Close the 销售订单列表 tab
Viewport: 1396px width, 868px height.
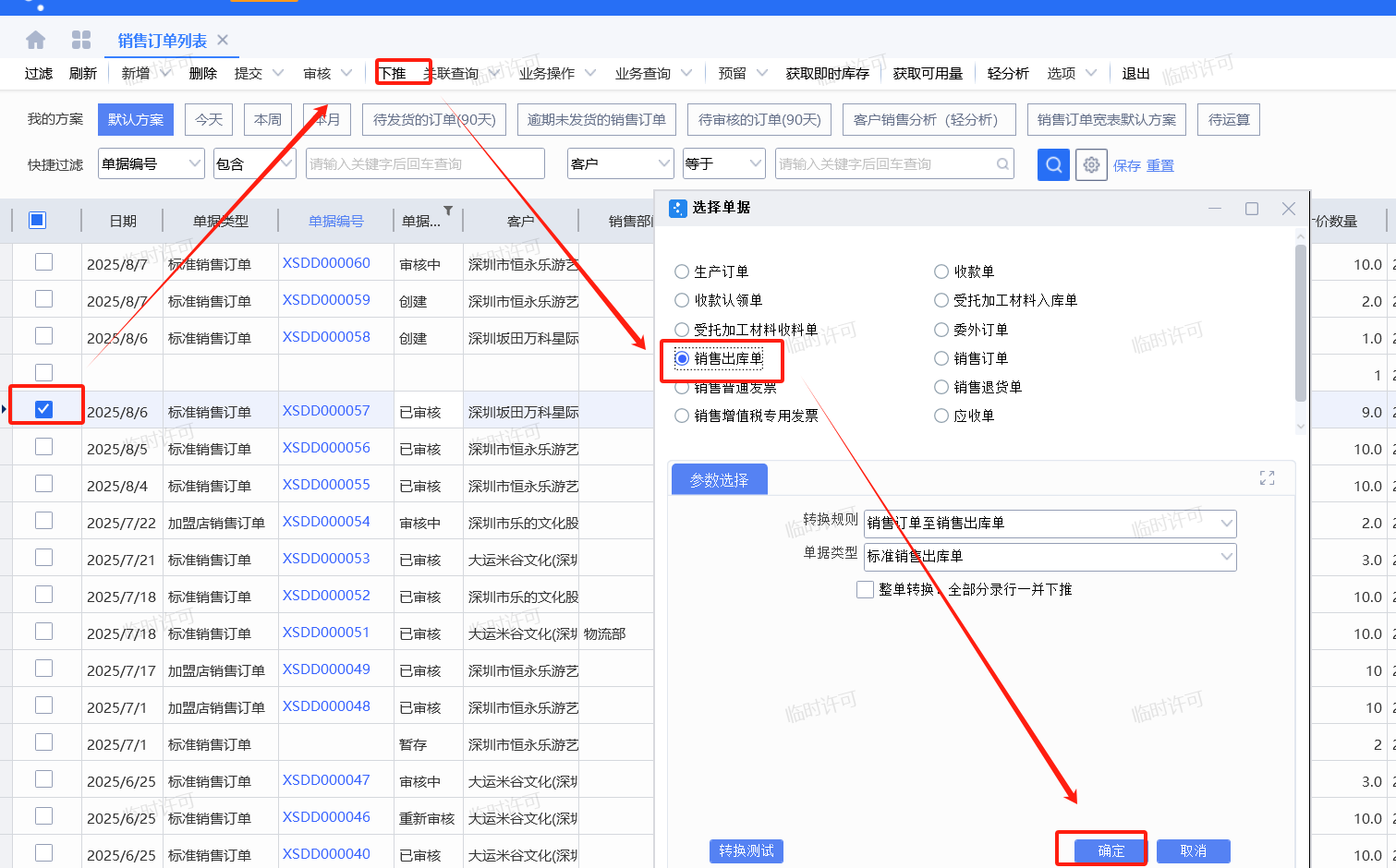(223, 40)
